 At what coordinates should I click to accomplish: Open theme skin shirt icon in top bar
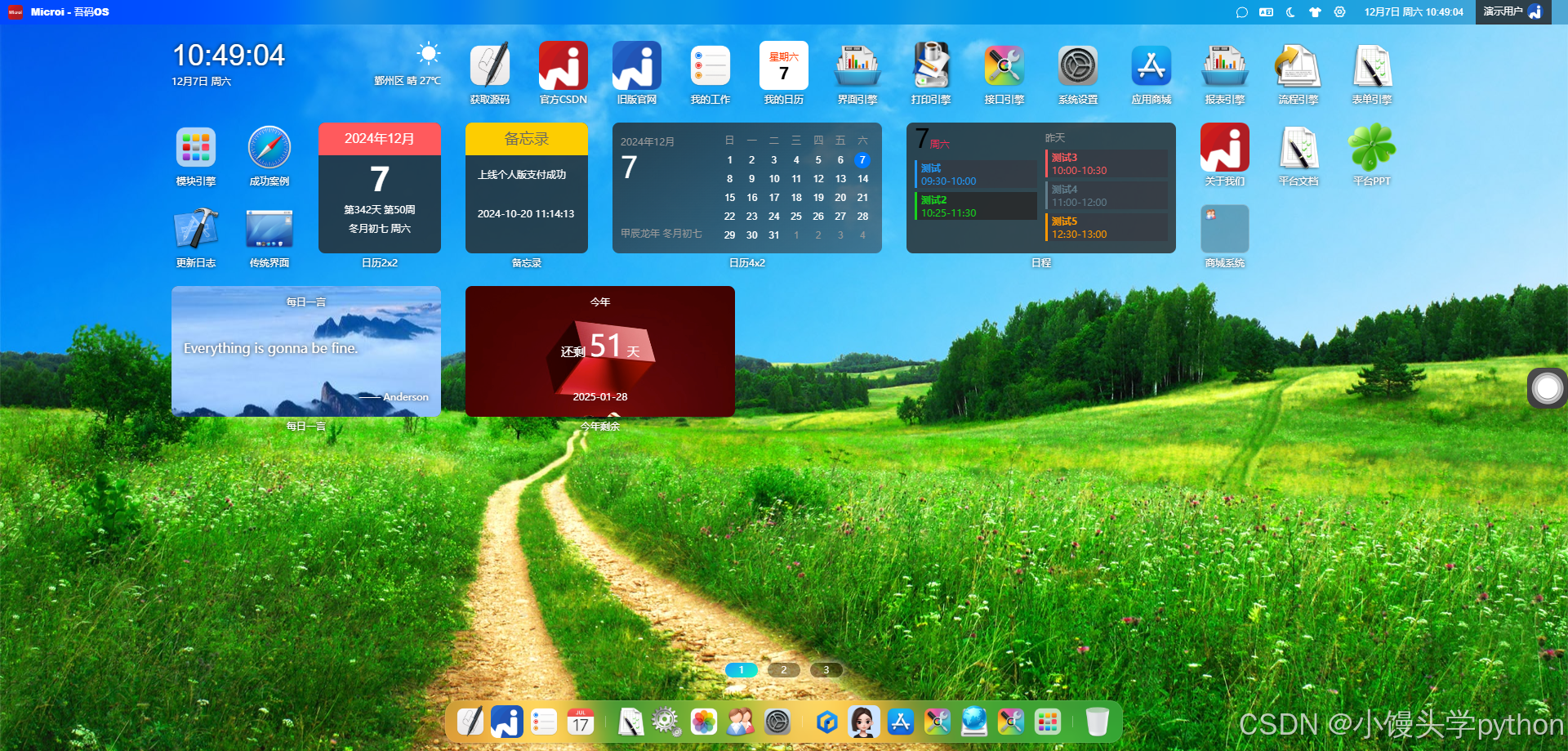click(1315, 12)
